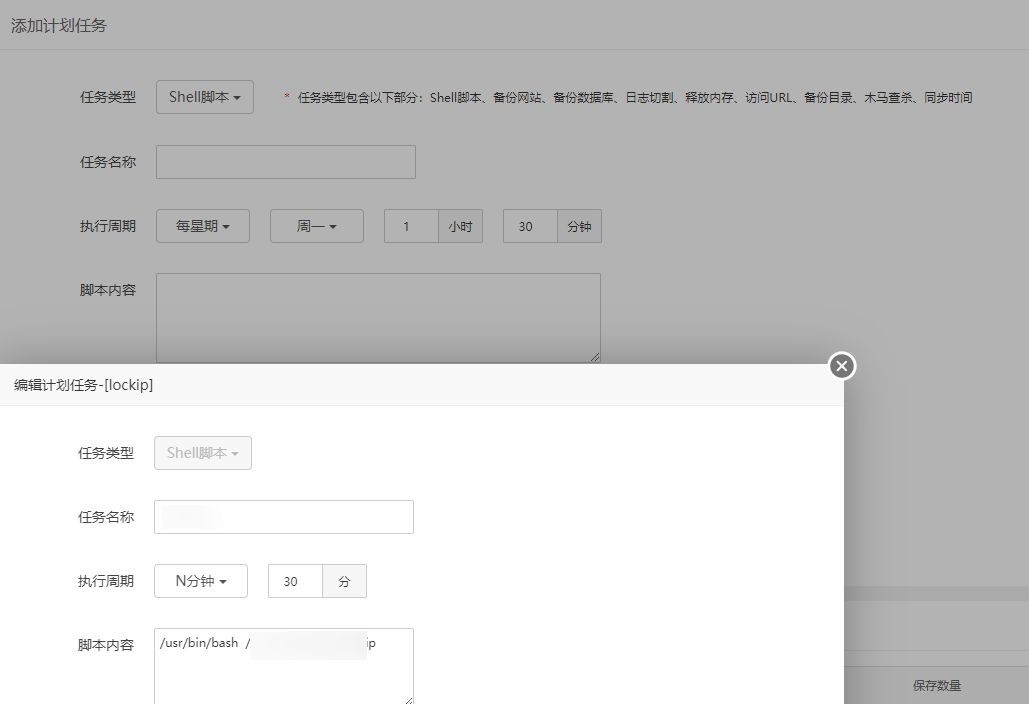The height and width of the screenshot is (704, 1029).
Task: Click the 编辑计划任务-[lockip] dialog title
Action: click(83, 385)
